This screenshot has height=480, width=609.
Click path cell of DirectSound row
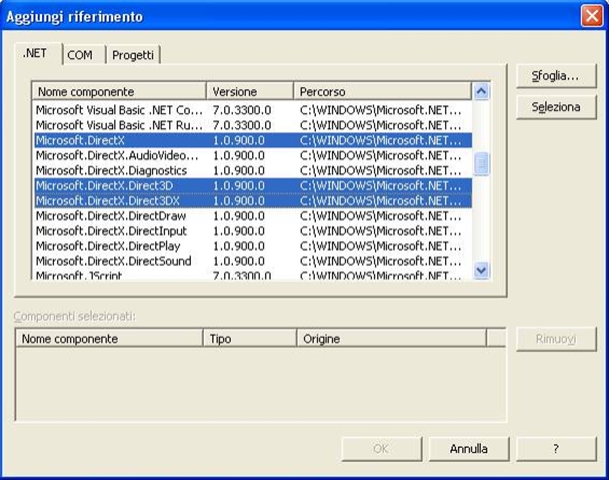[381, 261]
